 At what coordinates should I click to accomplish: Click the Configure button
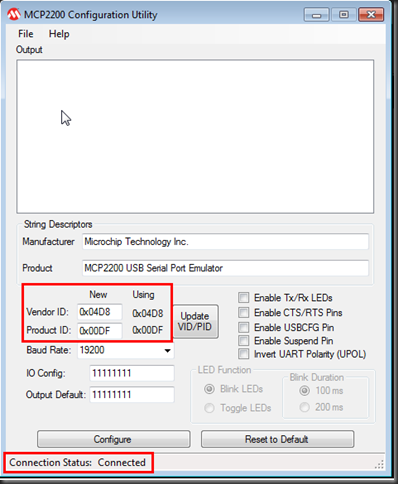coord(114,439)
